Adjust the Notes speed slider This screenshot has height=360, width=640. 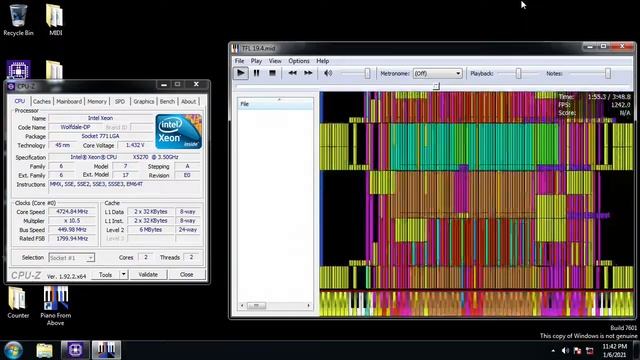tap(608, 73)
